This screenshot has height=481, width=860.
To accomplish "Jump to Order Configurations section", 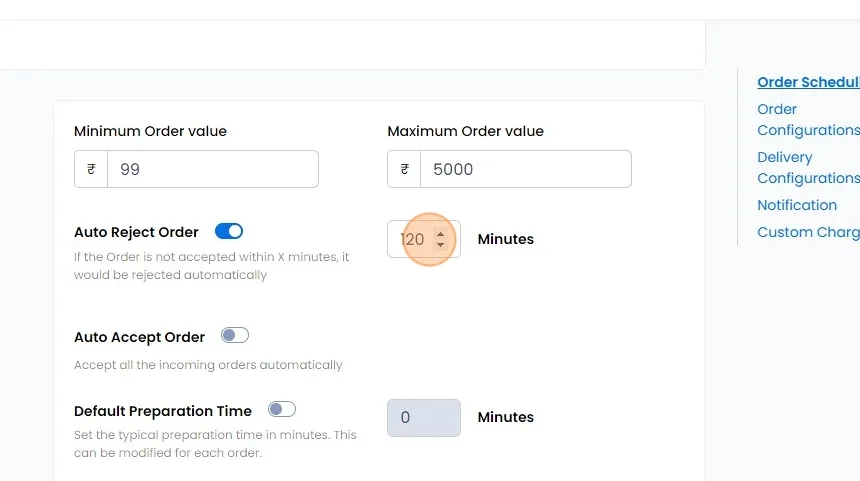I will [x=808, y=120].
